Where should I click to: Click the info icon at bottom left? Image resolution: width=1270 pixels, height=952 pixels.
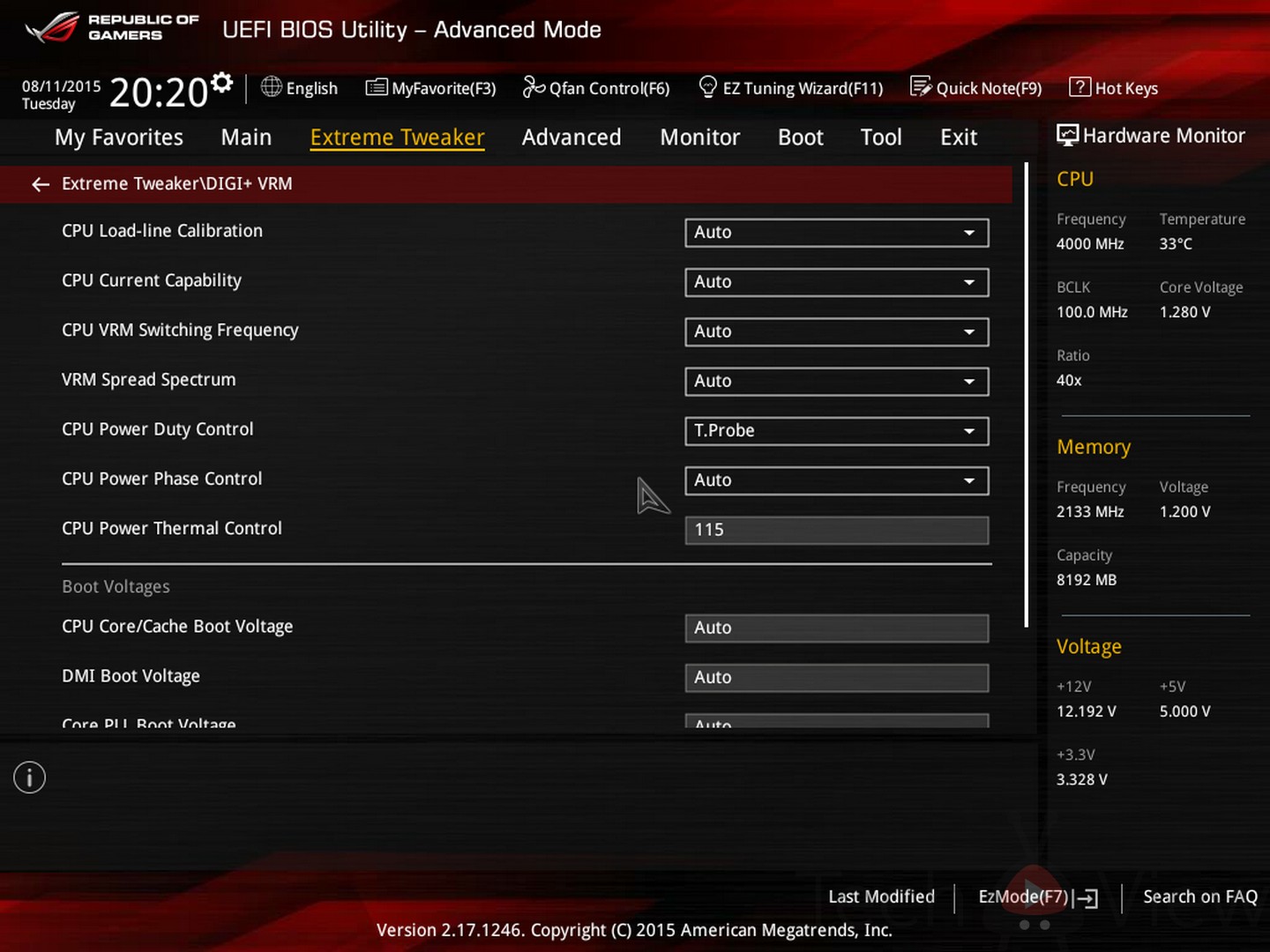point(29,777)
